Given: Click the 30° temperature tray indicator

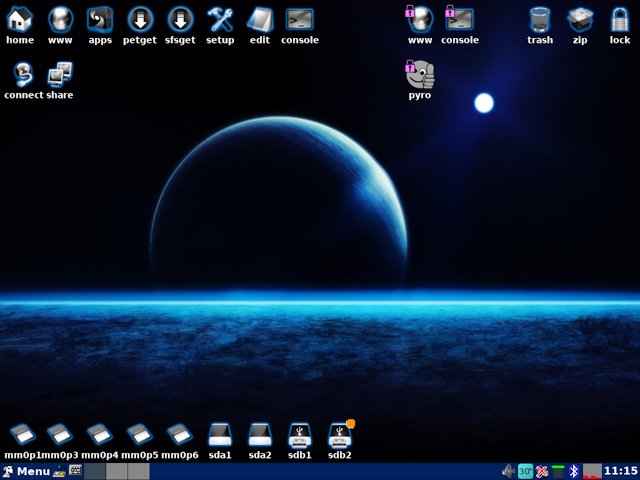Looking at the screenshot, I should coord(525,471).
